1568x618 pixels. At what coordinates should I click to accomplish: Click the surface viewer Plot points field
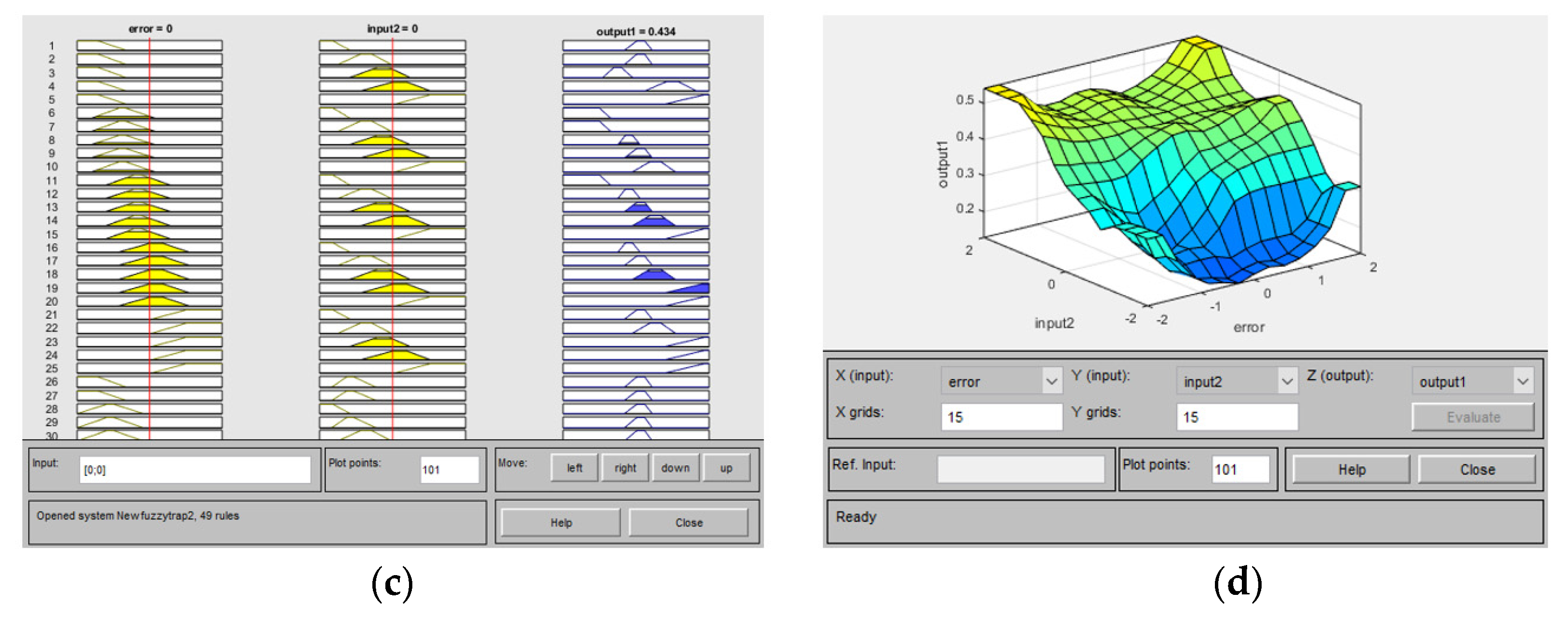(1239, 470)
